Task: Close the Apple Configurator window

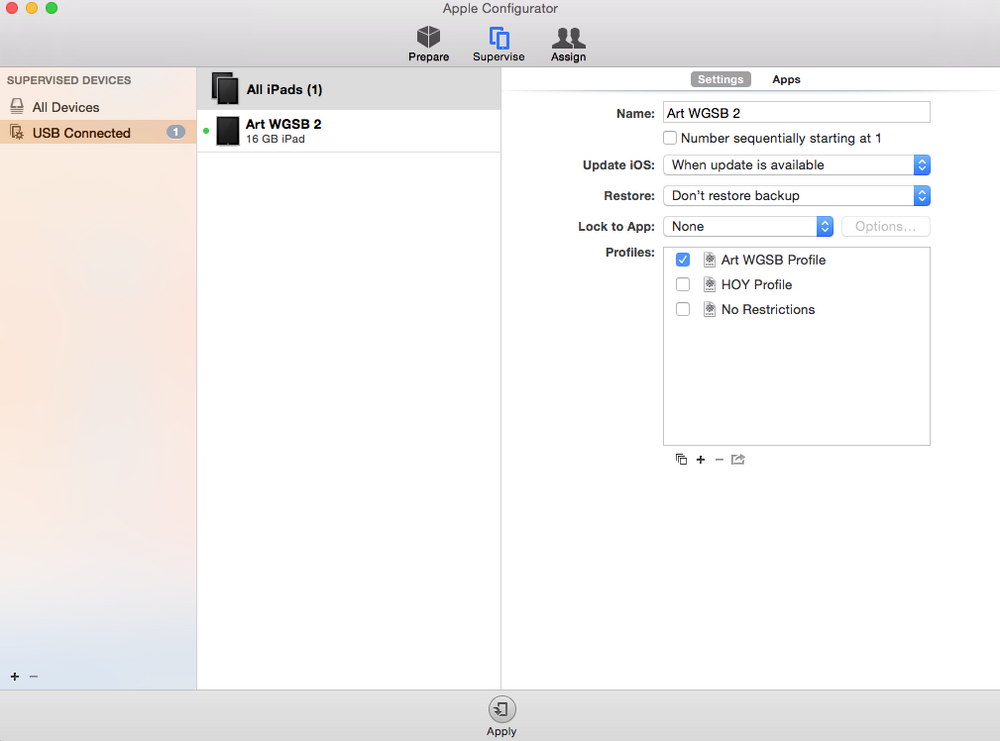Action: tap(11, 8)
